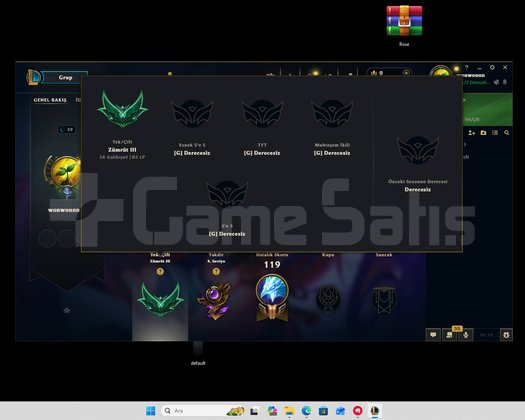The width and height of the screenshot is (525, 420).
Task: Switch to the GENEL BAKIŞ tab
Action: coord(50,100)
